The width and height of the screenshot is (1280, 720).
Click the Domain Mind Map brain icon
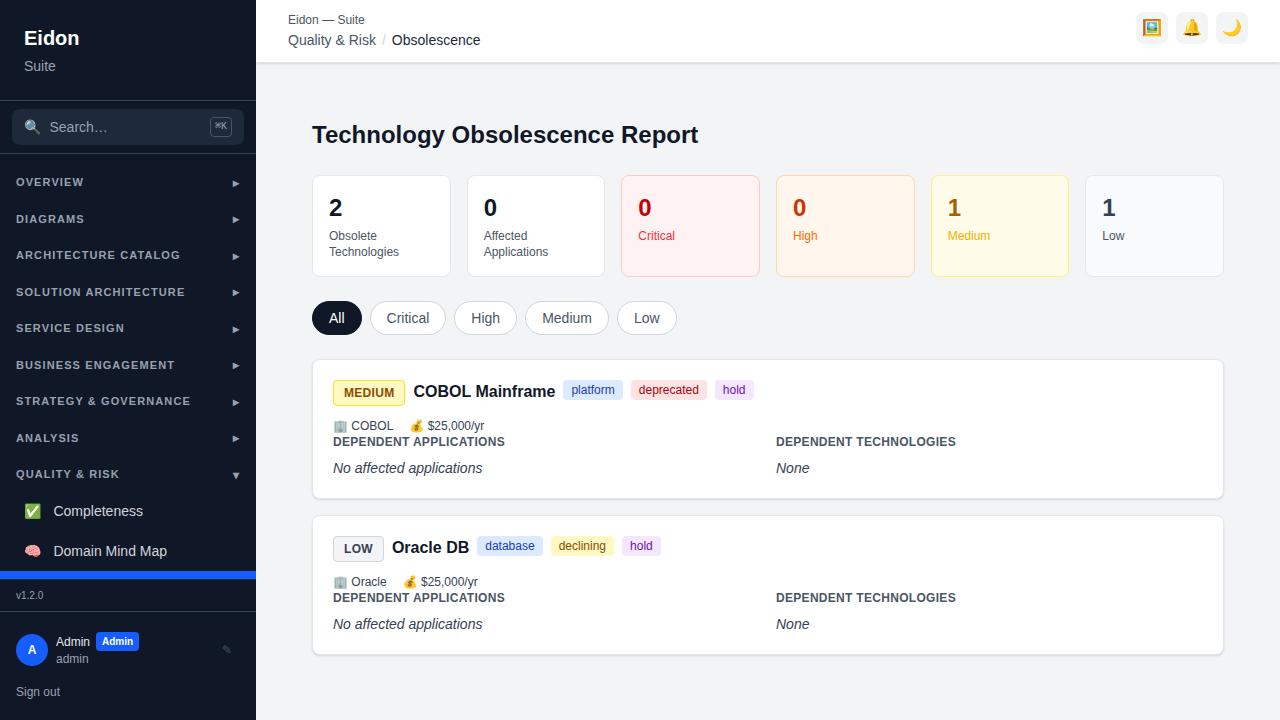tap(33, 551)
